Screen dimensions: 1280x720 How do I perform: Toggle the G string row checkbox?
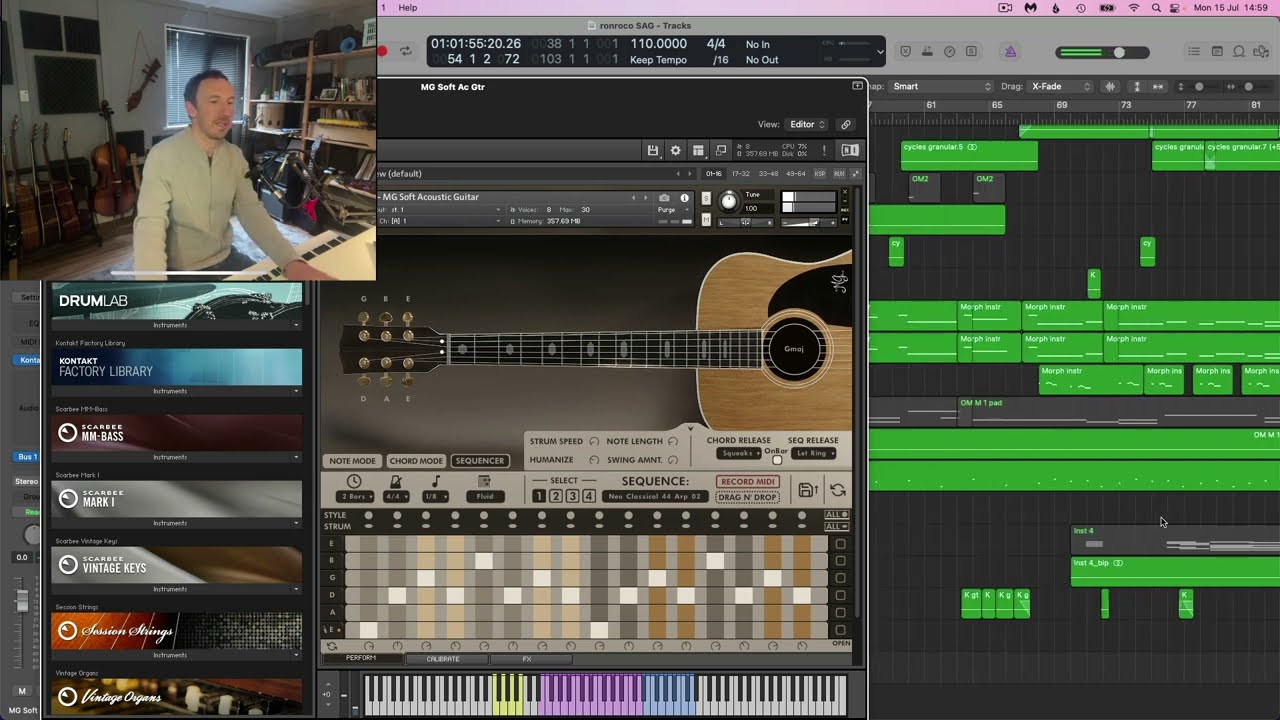[x=840, y=578]
